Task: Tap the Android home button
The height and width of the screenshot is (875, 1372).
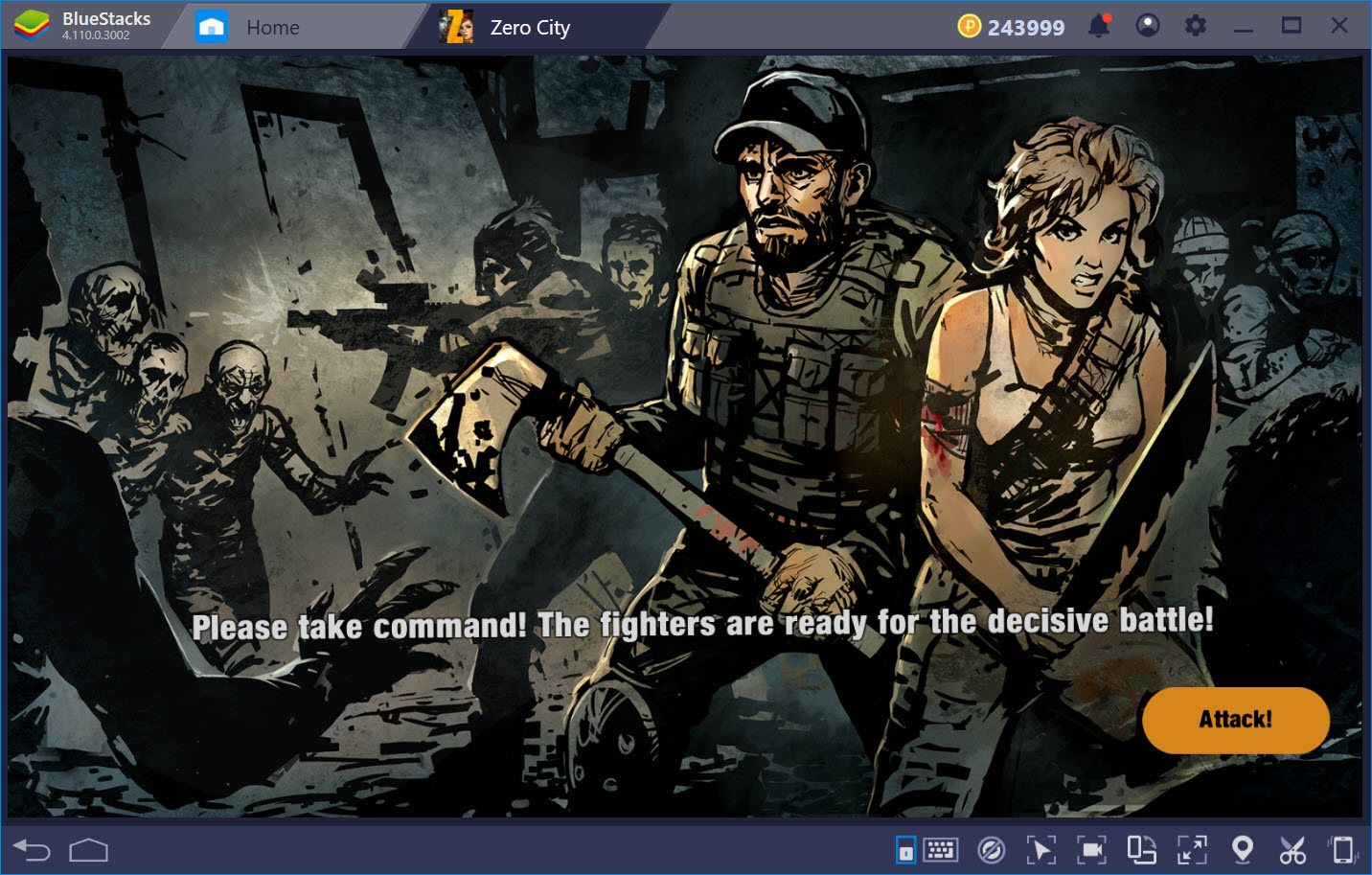Action: pyautogui.click(x=88, y=849)
